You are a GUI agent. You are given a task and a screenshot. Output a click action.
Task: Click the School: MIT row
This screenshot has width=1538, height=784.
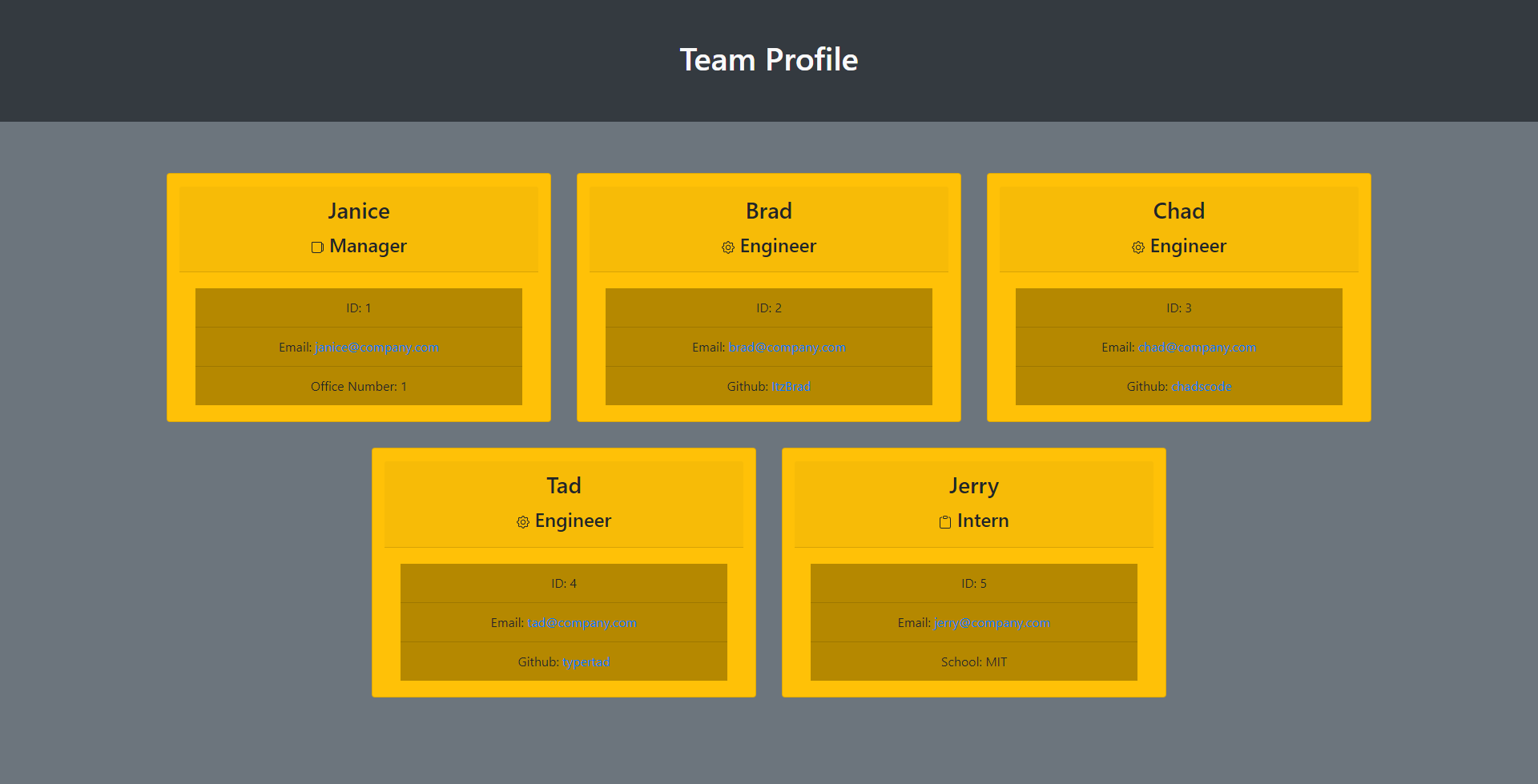973,662
